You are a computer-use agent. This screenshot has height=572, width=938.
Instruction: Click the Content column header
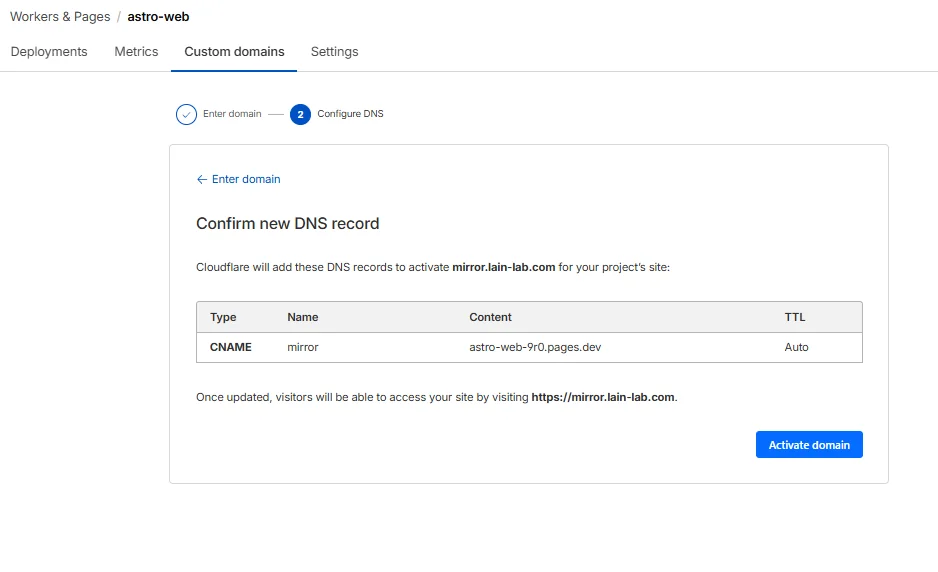(x=491, y=317)
